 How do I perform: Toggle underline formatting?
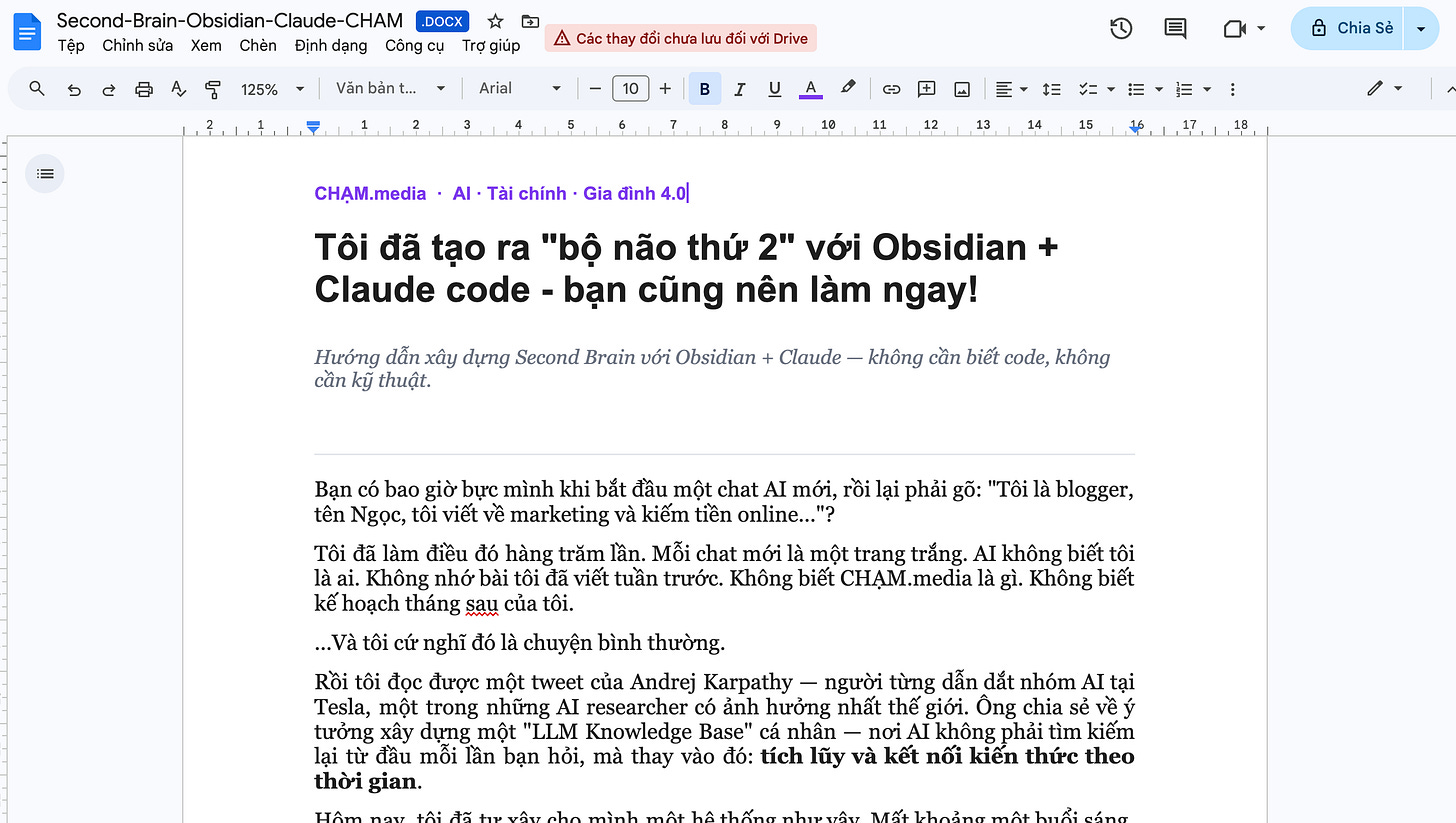tap(775, 89)
